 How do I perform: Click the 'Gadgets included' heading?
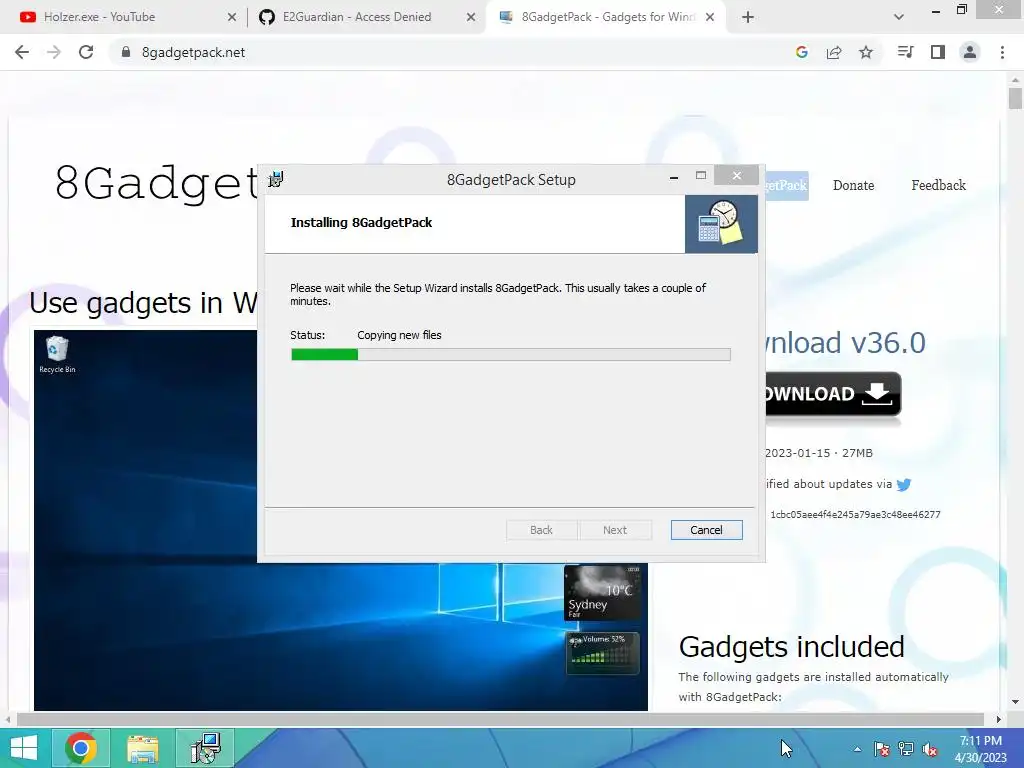click(x=792, y=647)
